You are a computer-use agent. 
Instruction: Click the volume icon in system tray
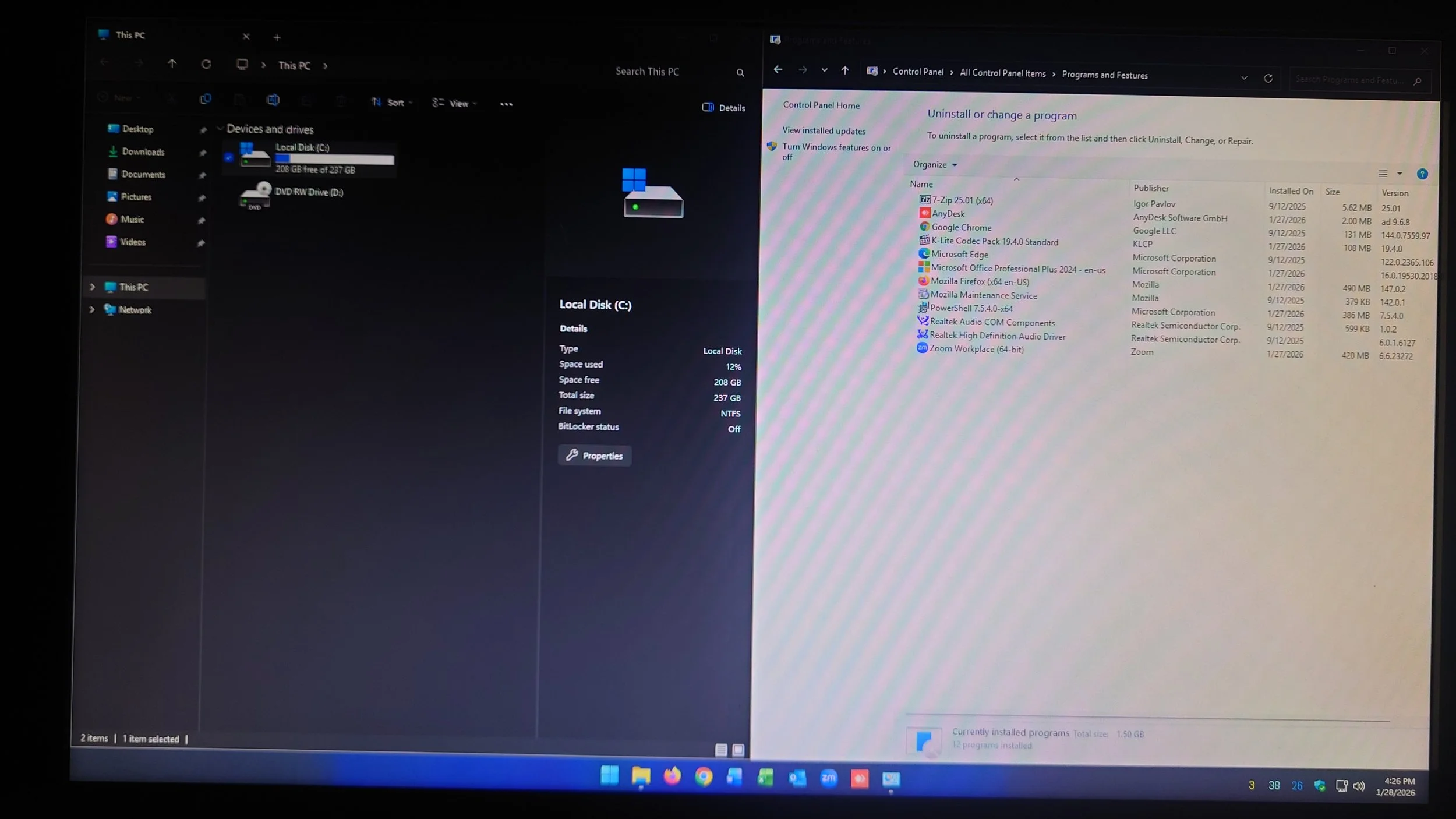pyautogui.click(x=1359, y=786)
